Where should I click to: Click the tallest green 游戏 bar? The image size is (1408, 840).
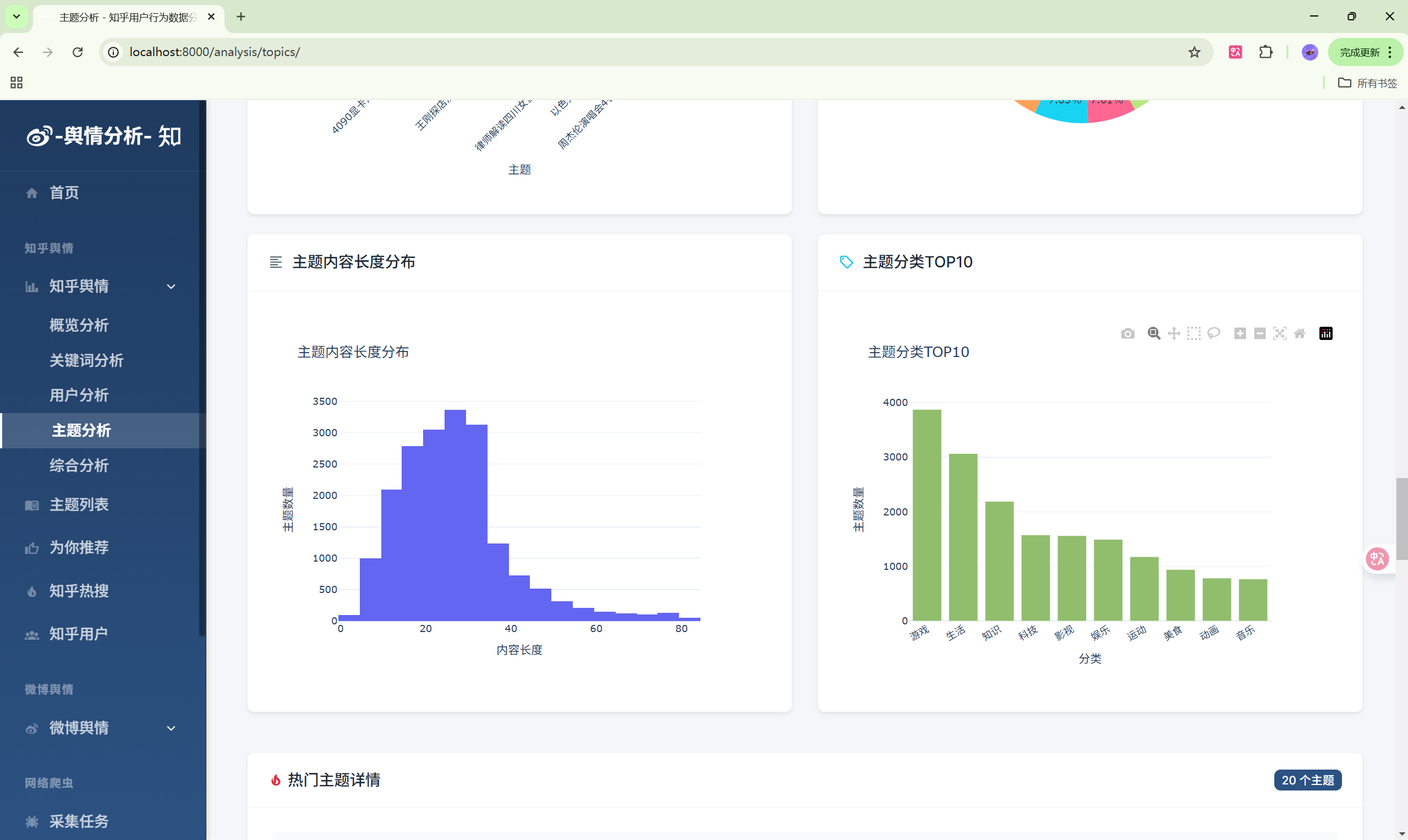[926, 514]
